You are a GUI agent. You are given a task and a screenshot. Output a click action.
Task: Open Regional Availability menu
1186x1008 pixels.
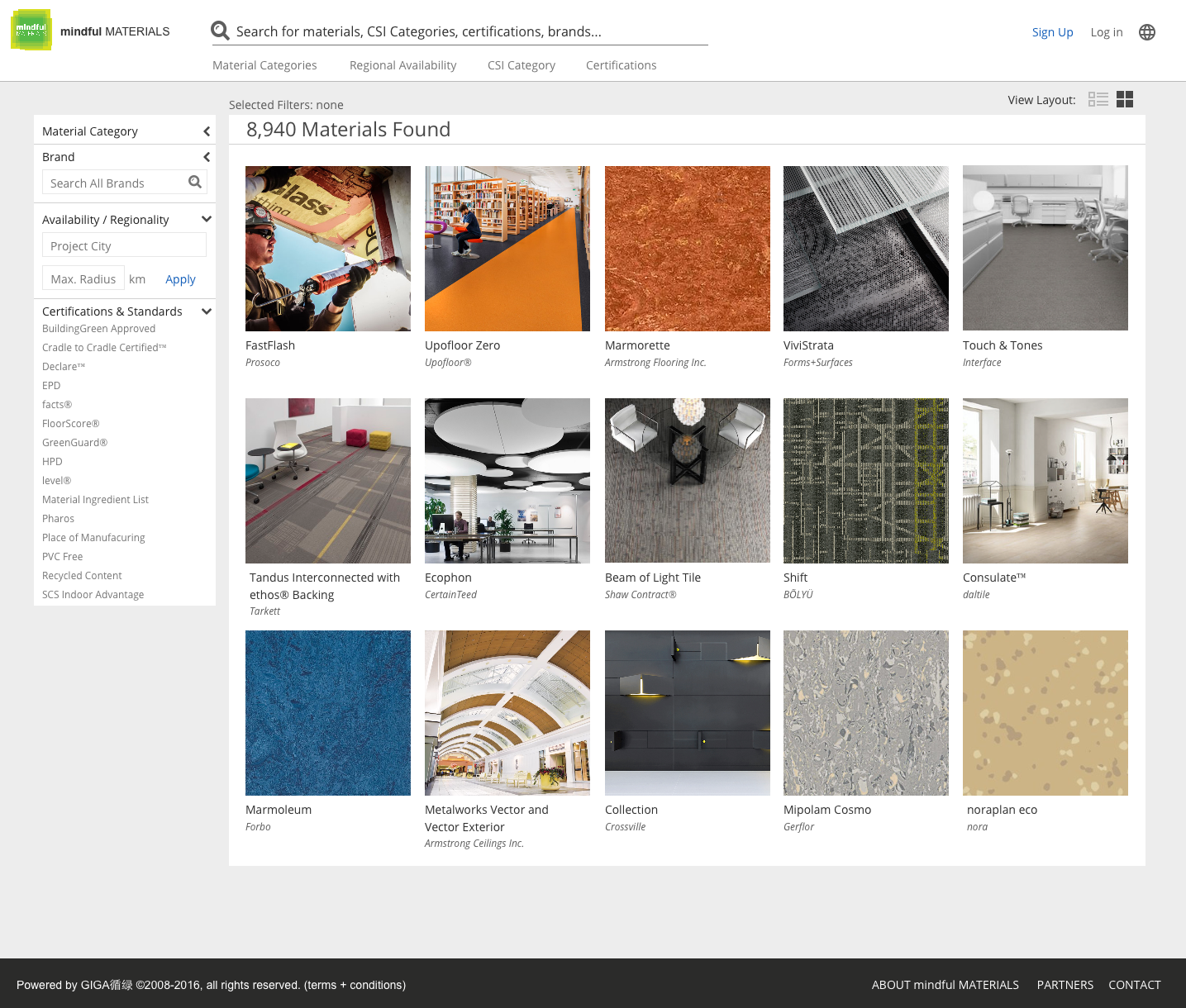(402, 65)
